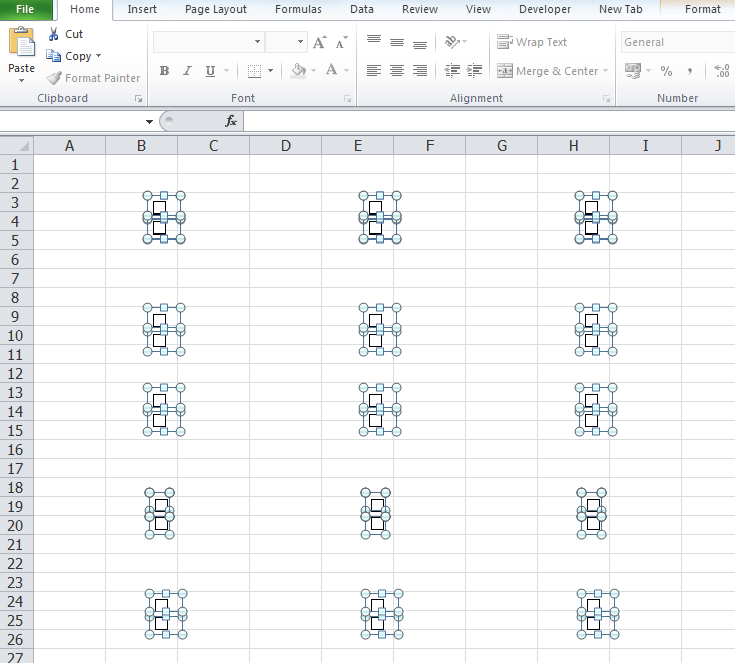Toggle Italic formatting
This screenshot has height=663, width=735.
(x=188, y=71)
